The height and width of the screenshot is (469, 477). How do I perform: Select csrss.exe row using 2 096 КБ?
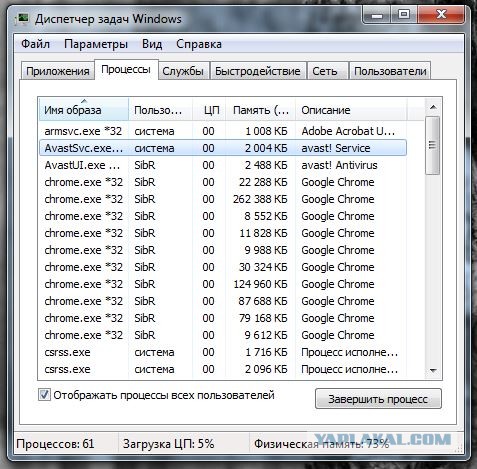point(223,369)
